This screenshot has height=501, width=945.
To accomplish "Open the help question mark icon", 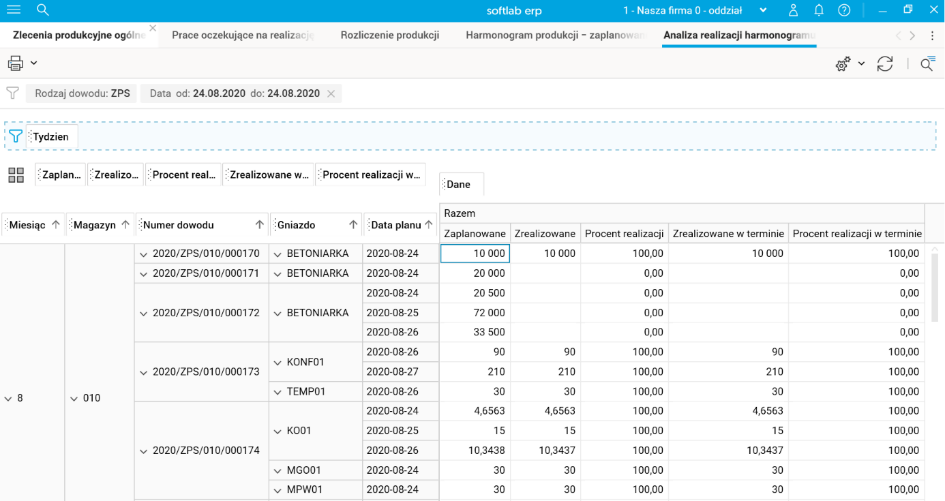I will 845,10.
